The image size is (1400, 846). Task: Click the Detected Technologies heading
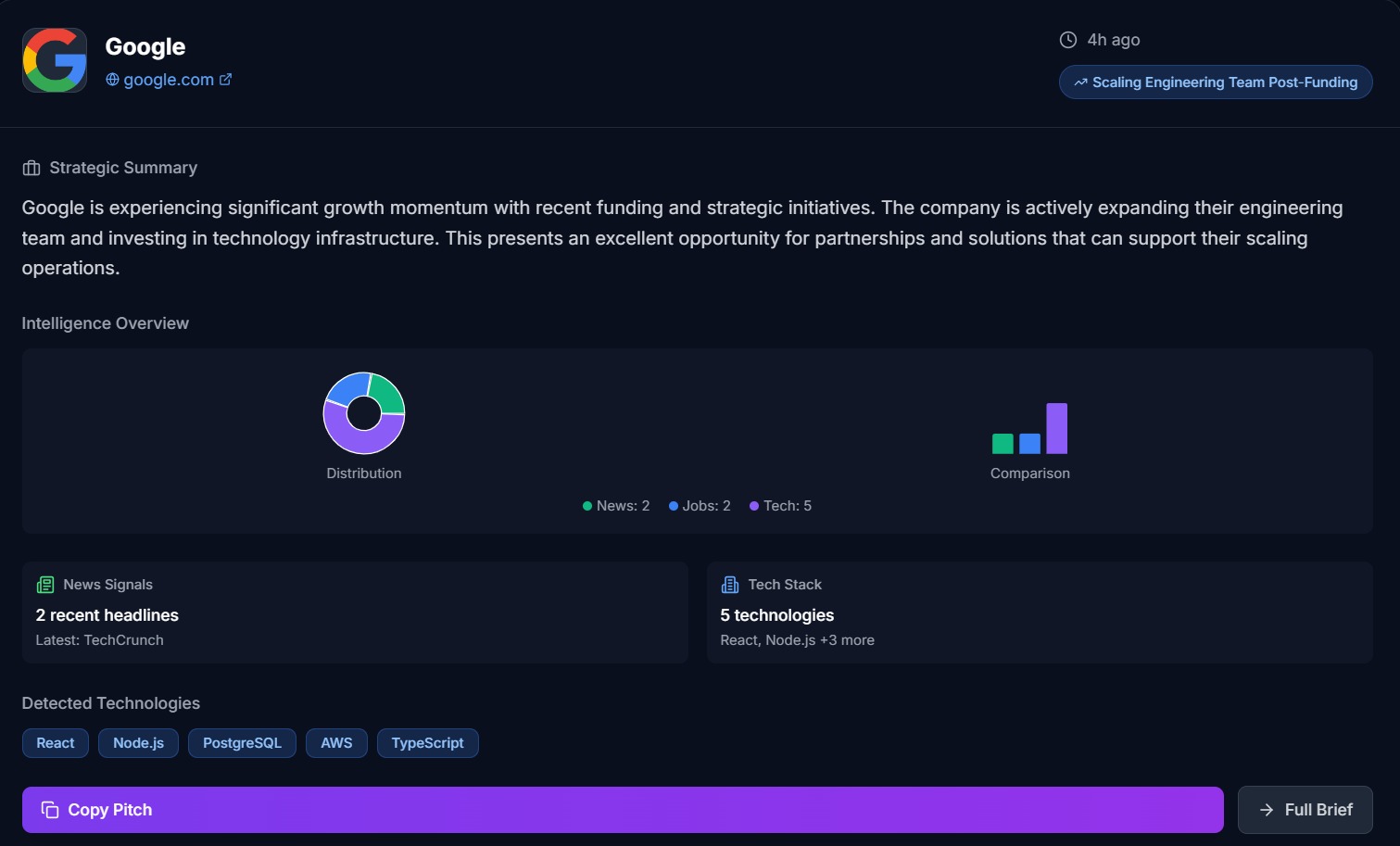pyautogui.click(x=111, y=703)
